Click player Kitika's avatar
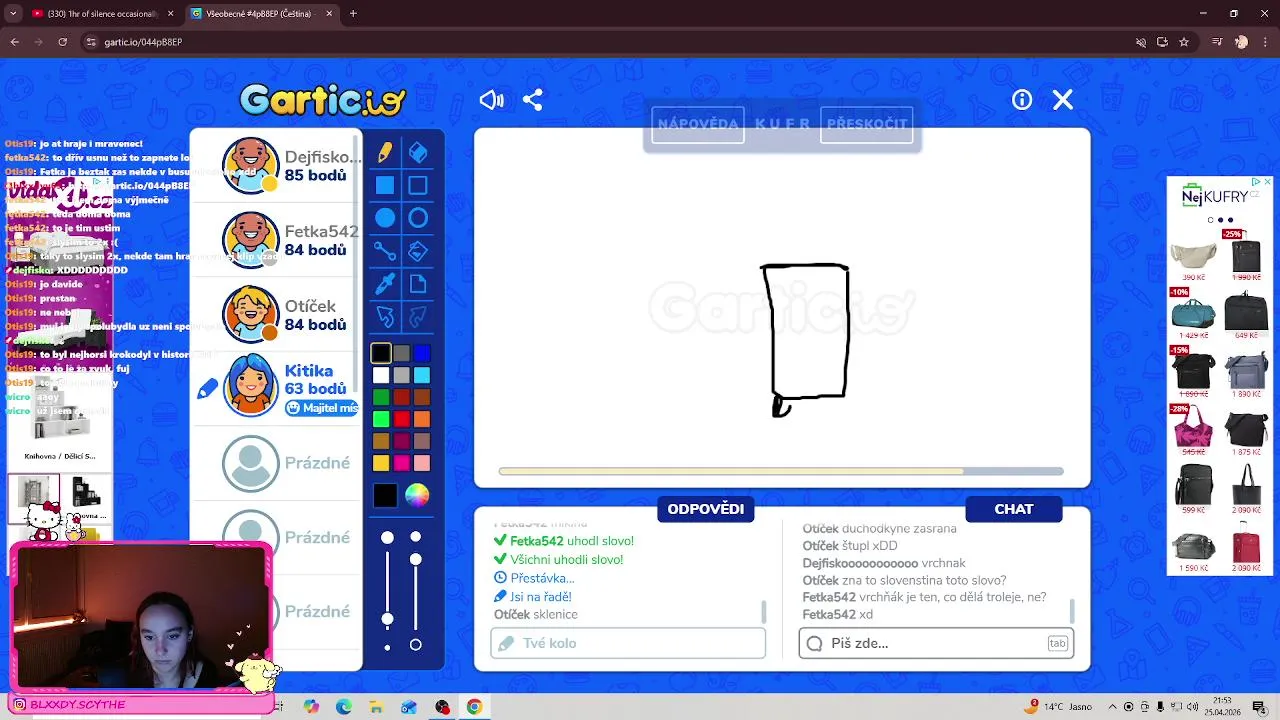The width and height of the screenshot is (1280, 720). coord(250,388)
